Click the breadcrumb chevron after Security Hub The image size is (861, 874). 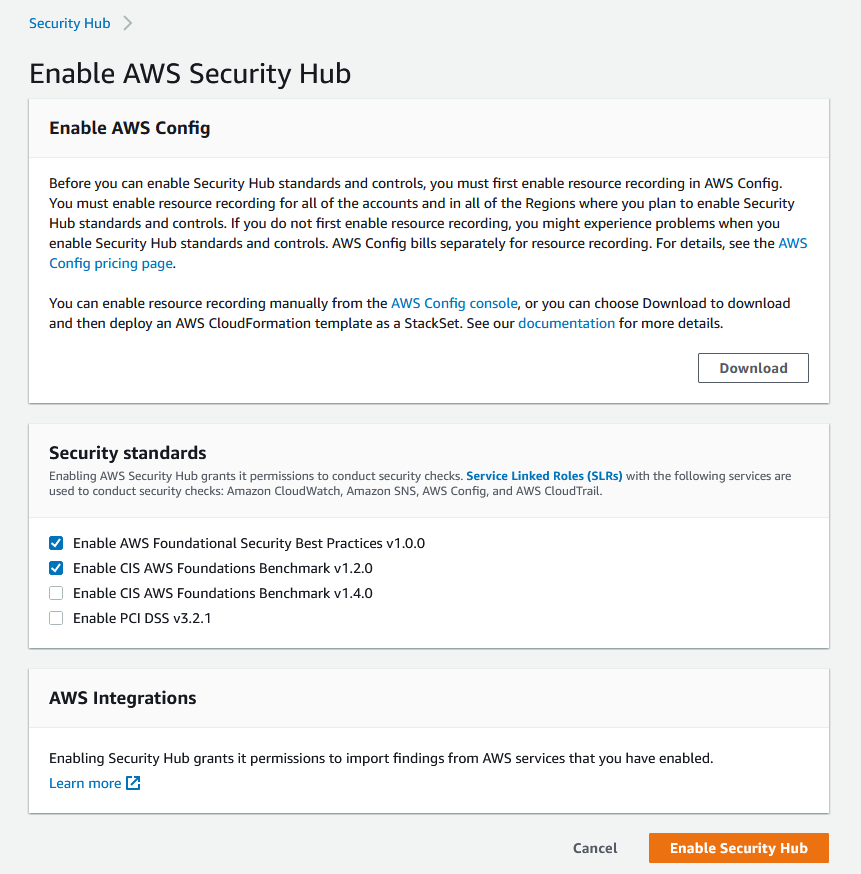pyautogui.click(x=127, y=23)
